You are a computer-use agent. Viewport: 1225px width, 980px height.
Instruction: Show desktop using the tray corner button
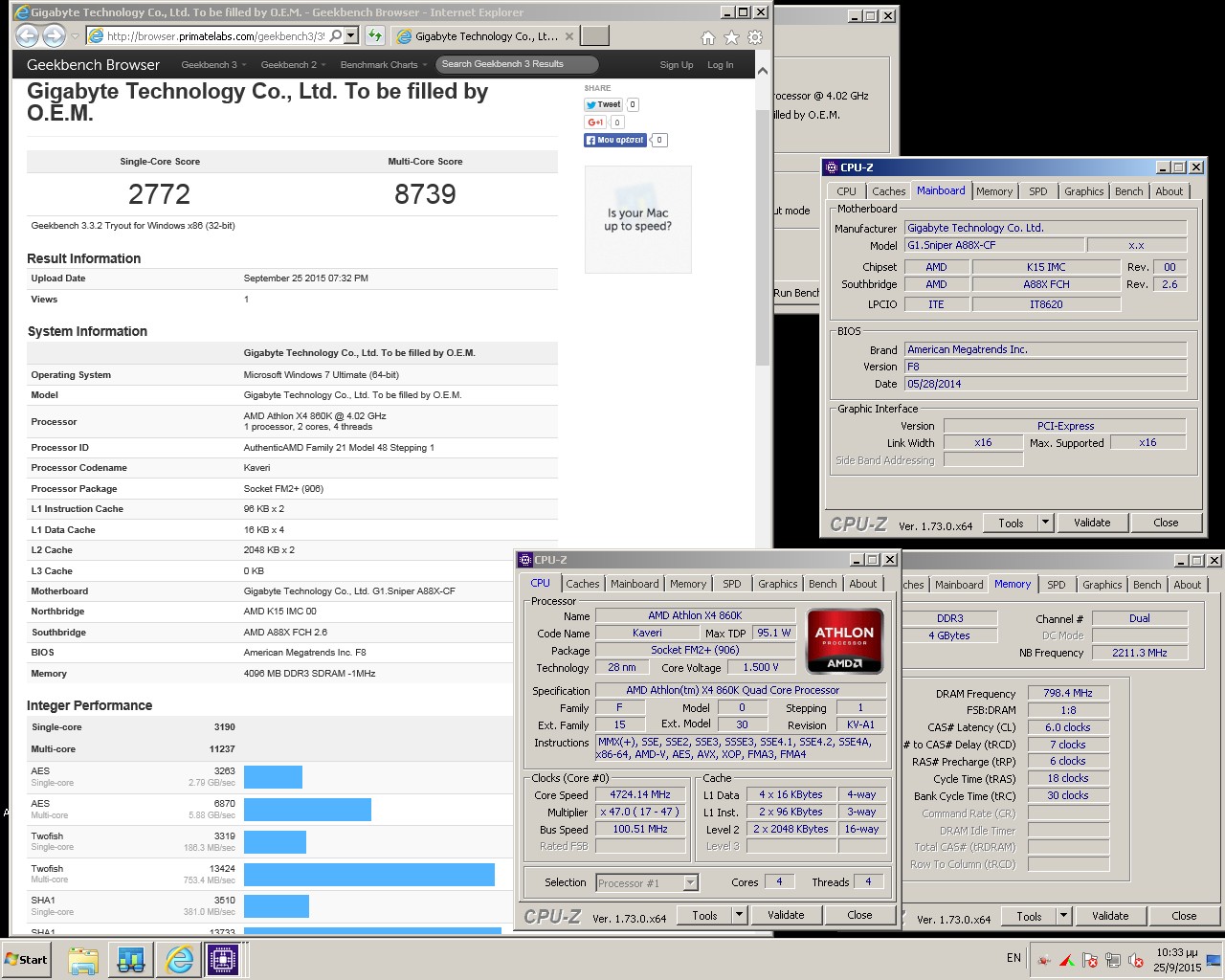pyautogui.click(x=1214, y=960)
